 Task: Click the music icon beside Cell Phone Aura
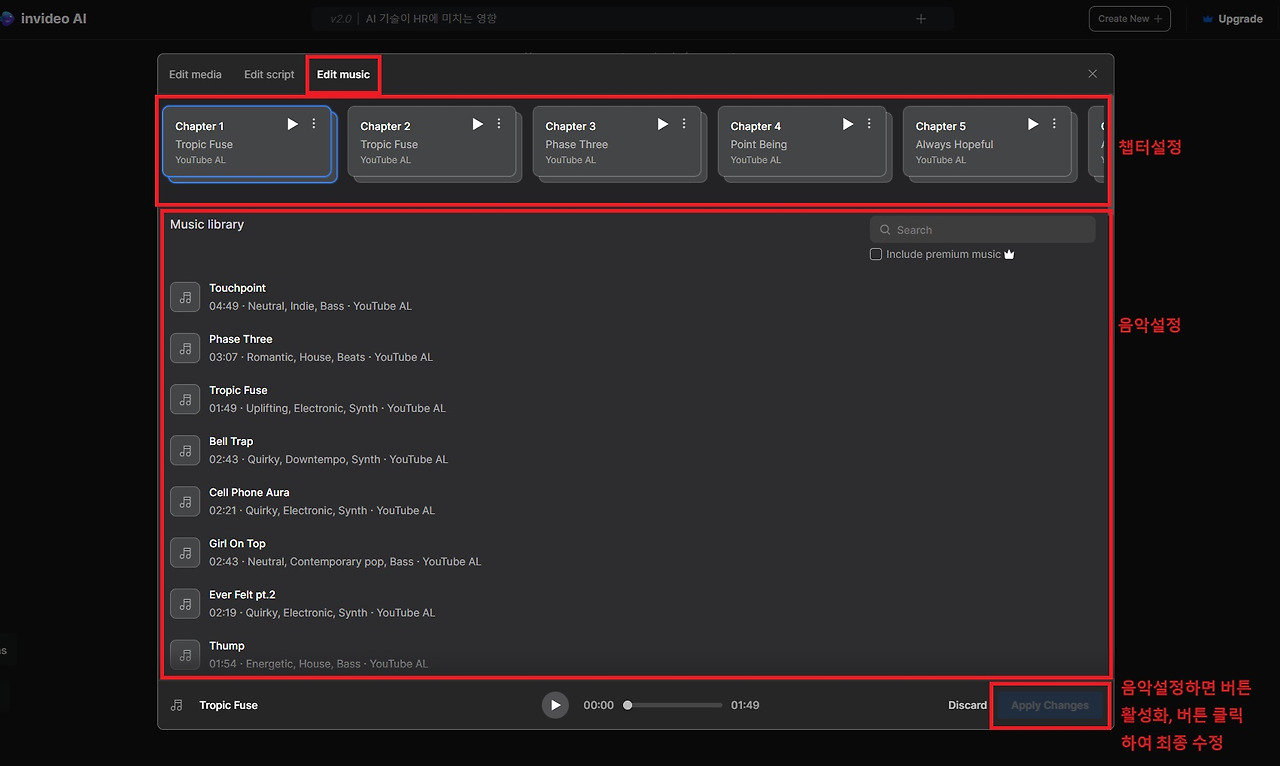pyautogui.click(x=185, y=501)
